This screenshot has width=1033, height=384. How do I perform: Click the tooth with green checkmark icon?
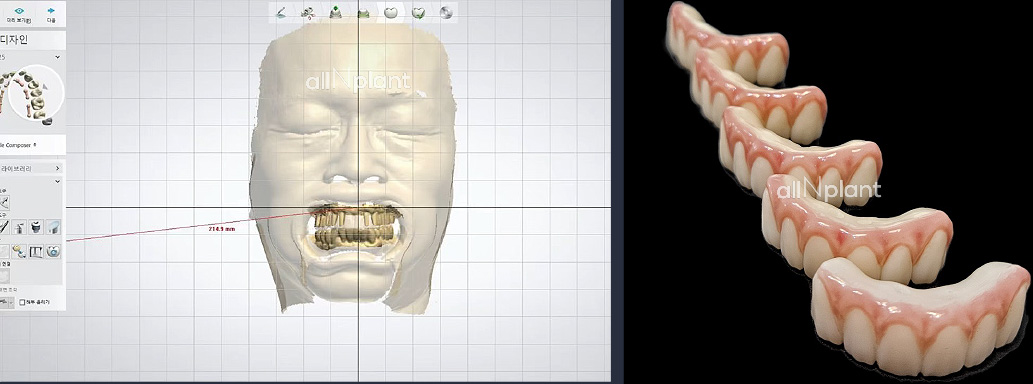[418, 13]
